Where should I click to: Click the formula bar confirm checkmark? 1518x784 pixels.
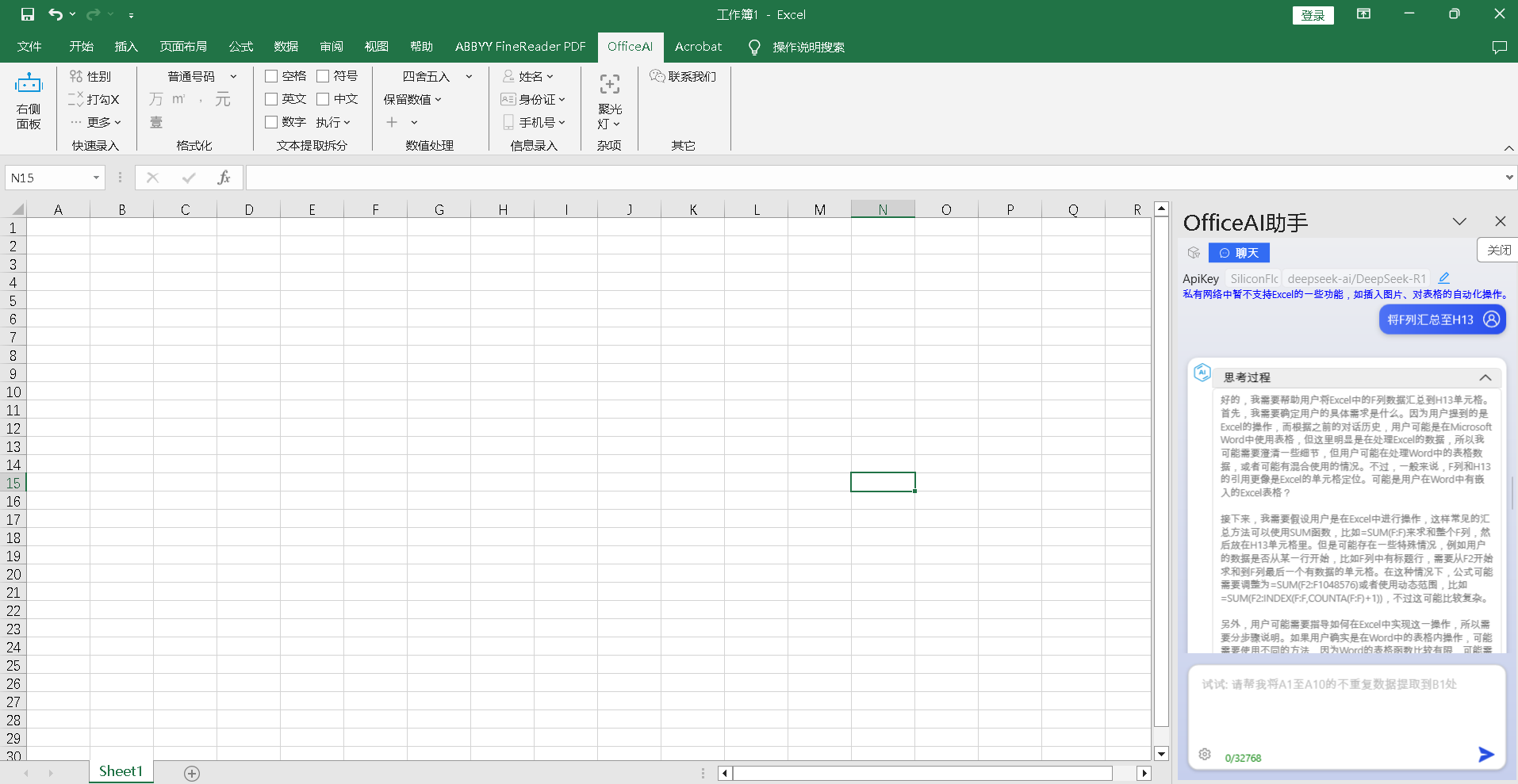(189, 178)
